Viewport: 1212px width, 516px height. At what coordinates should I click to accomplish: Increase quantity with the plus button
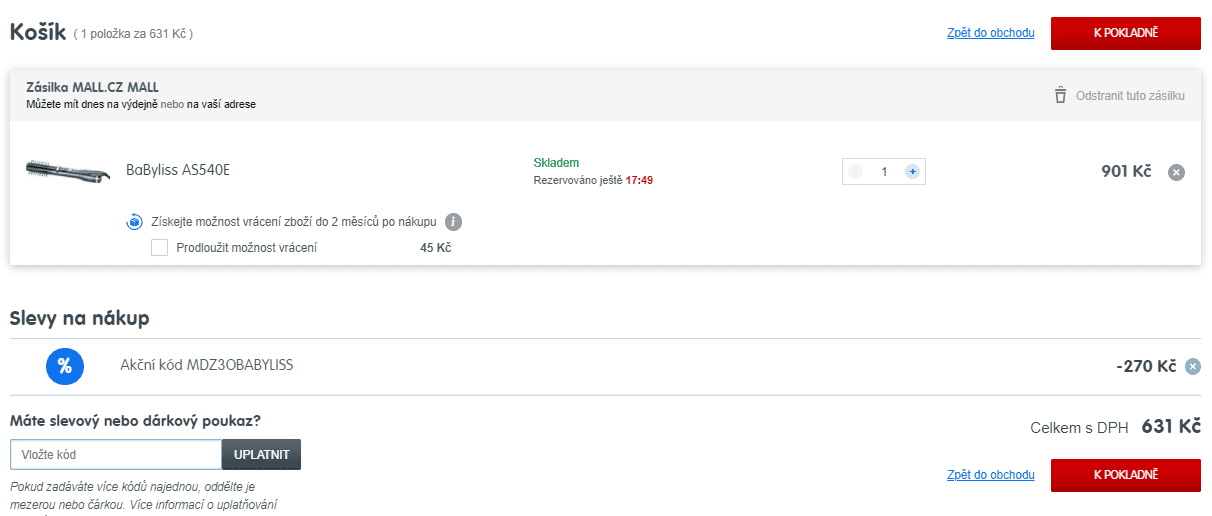(x=912, y=172)
